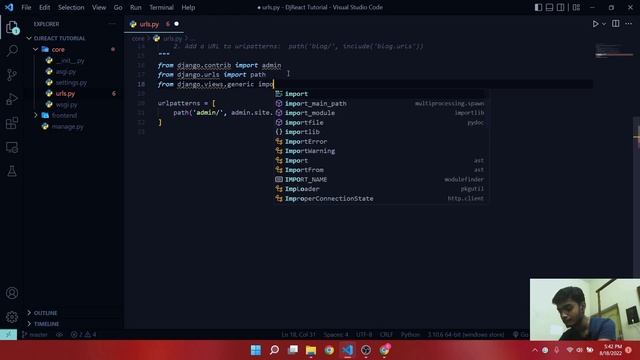Click the master branch in status bar
This screenshot has width=640, height=360.
35,335
